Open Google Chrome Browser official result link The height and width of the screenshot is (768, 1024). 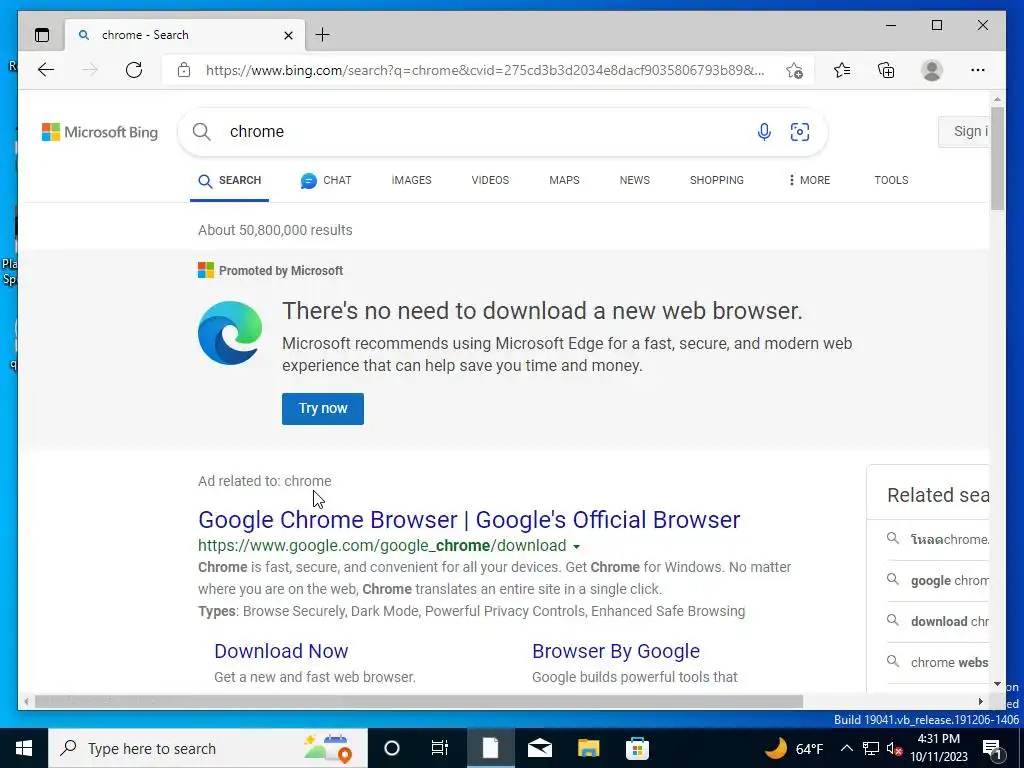coord(469,520)
